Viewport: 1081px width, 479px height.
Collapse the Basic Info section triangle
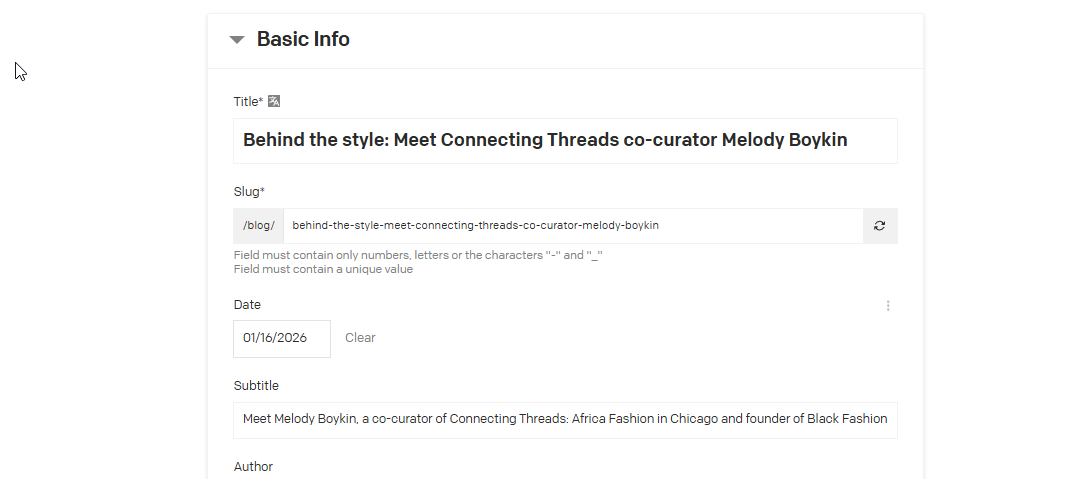click(237, 40)
